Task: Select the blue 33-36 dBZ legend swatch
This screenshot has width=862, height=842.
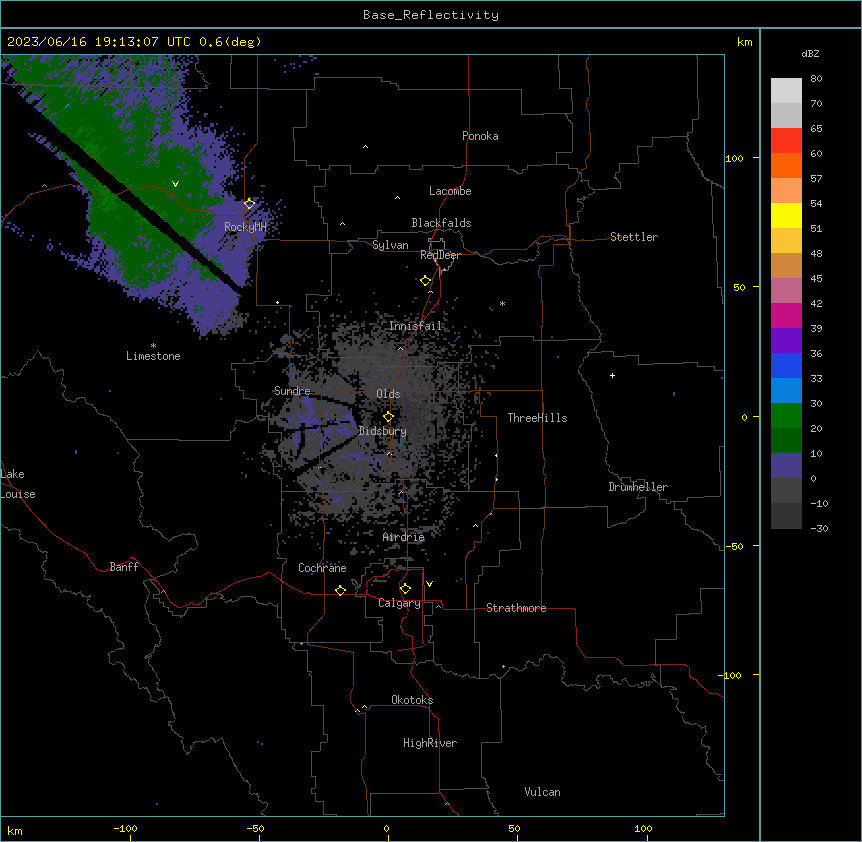Action: [x=786, y=365]
